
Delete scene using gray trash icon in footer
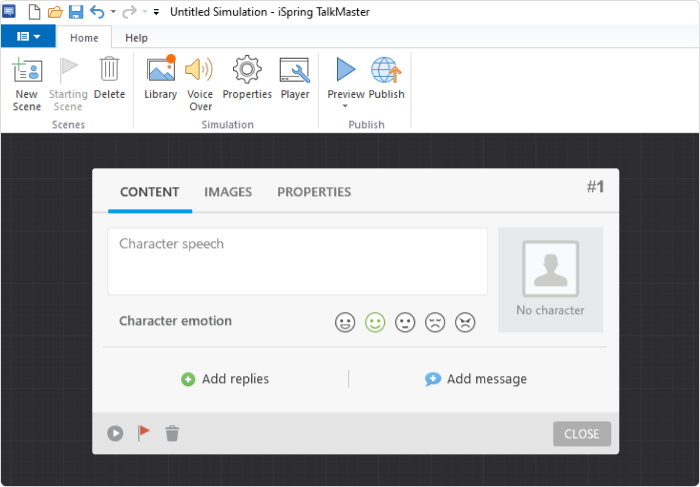coord(172,433)
